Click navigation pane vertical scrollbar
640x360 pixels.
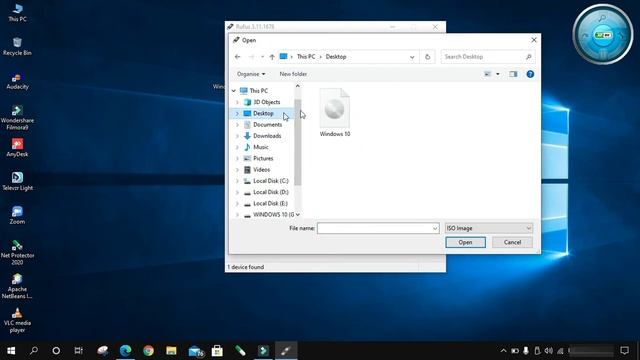click(x=298, y=142)
